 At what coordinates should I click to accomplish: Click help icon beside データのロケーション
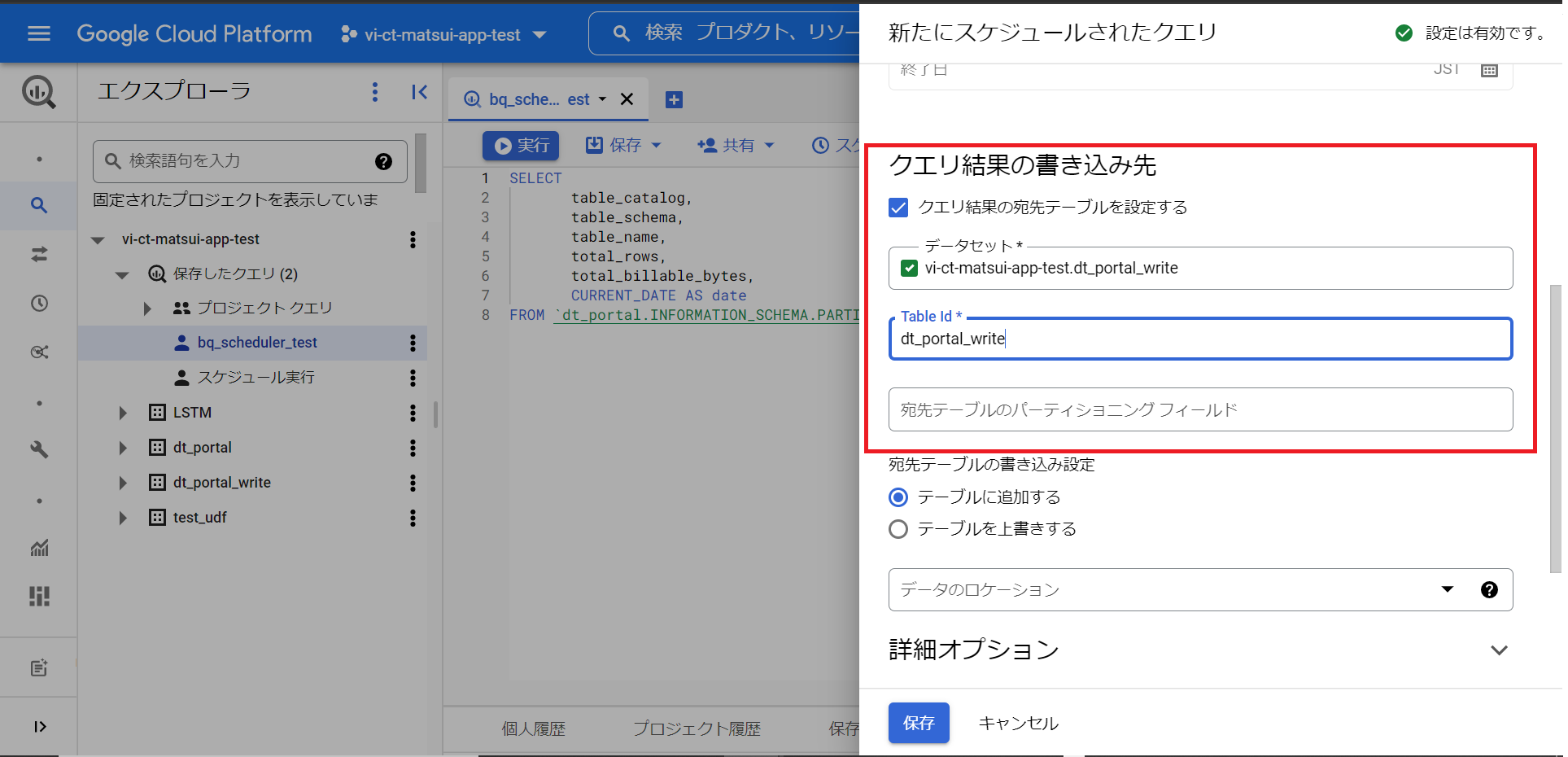click(x=1489, y=590)
